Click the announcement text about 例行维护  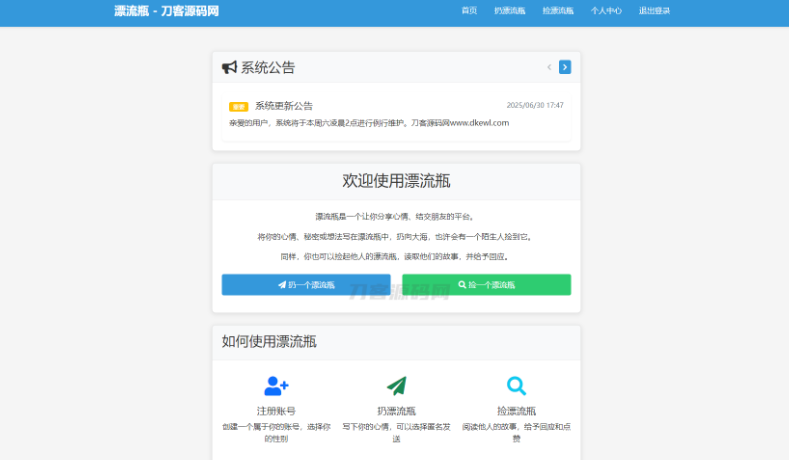click(x=369, y=123)
